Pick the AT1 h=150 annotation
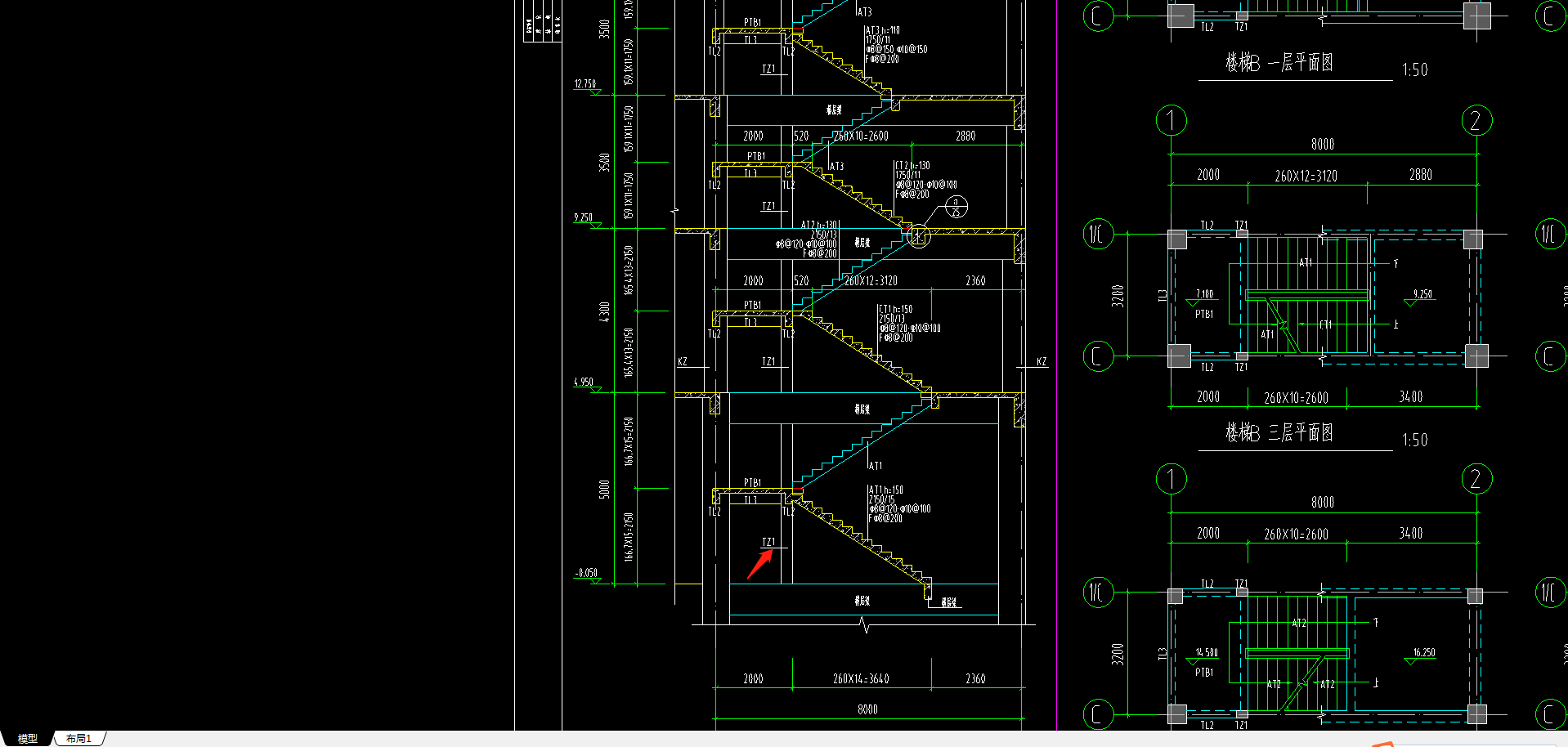This screenshot has width=1568, height=747. [886, 490]
